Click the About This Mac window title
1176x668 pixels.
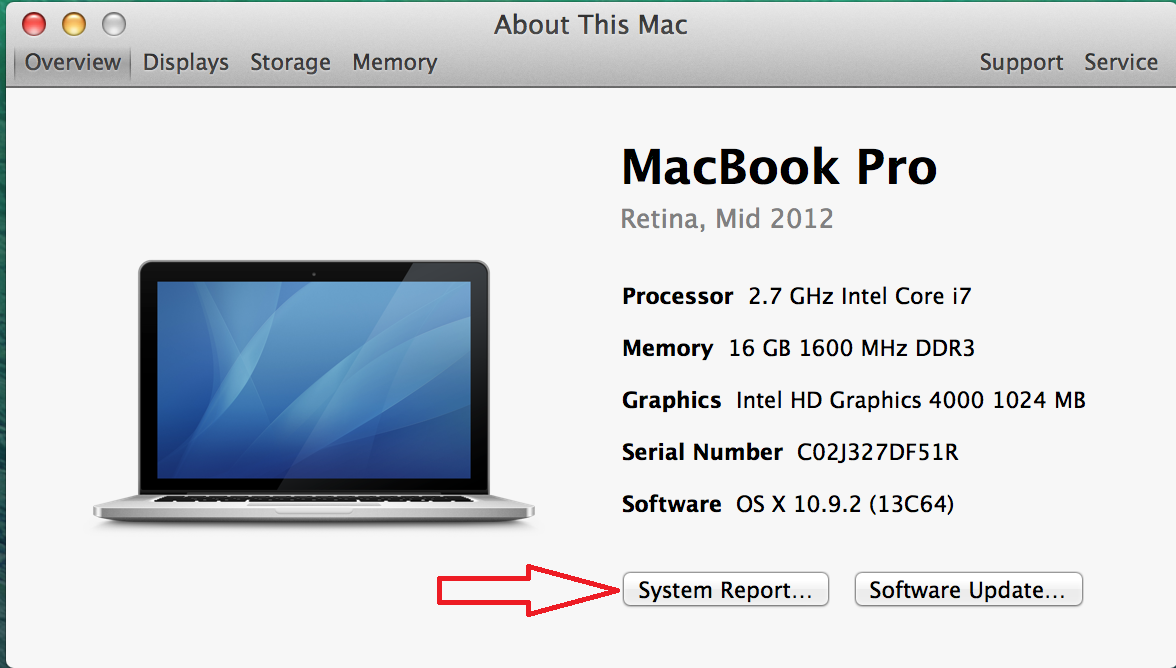coord(590,24)
